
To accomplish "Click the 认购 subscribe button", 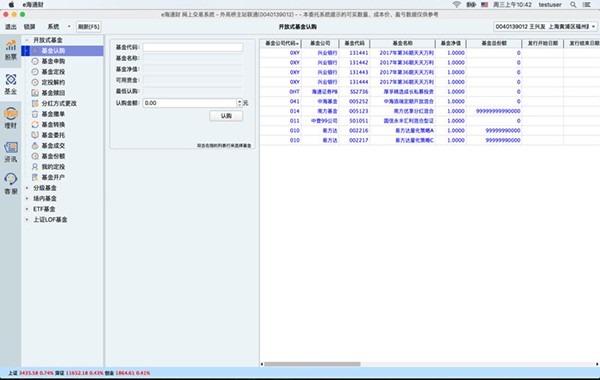I will point(226,116).
